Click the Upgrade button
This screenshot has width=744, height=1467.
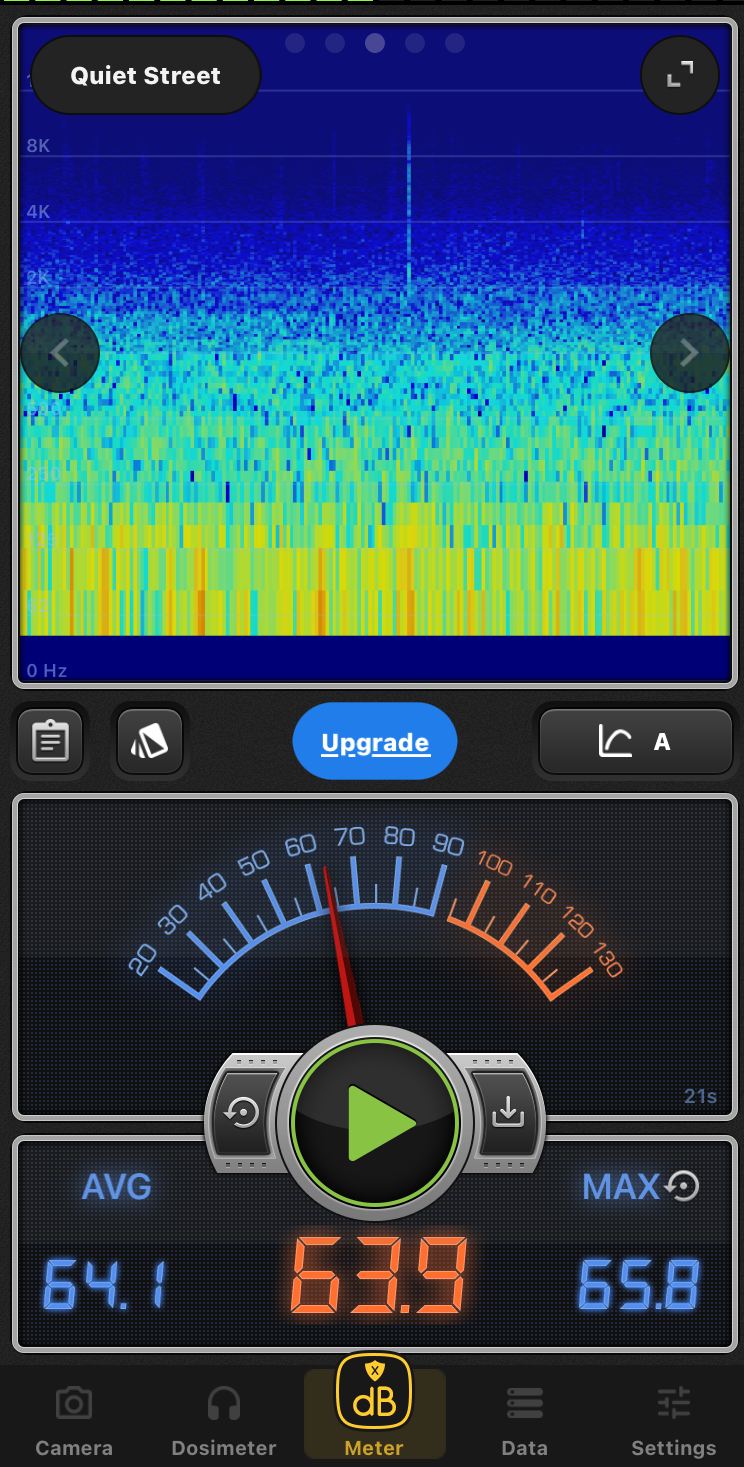tap(375, 742)
